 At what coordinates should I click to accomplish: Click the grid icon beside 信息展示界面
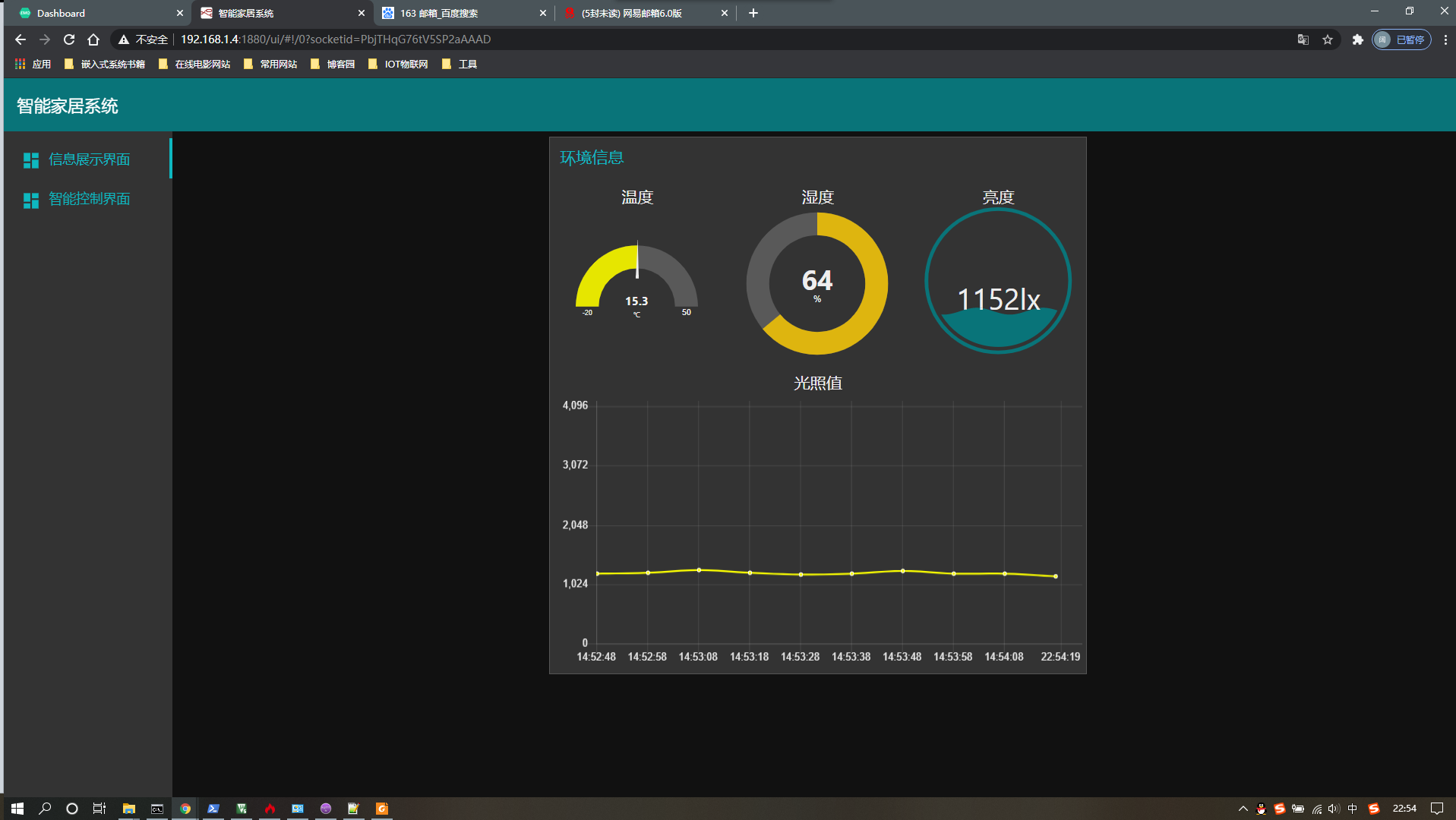(31, 160)
